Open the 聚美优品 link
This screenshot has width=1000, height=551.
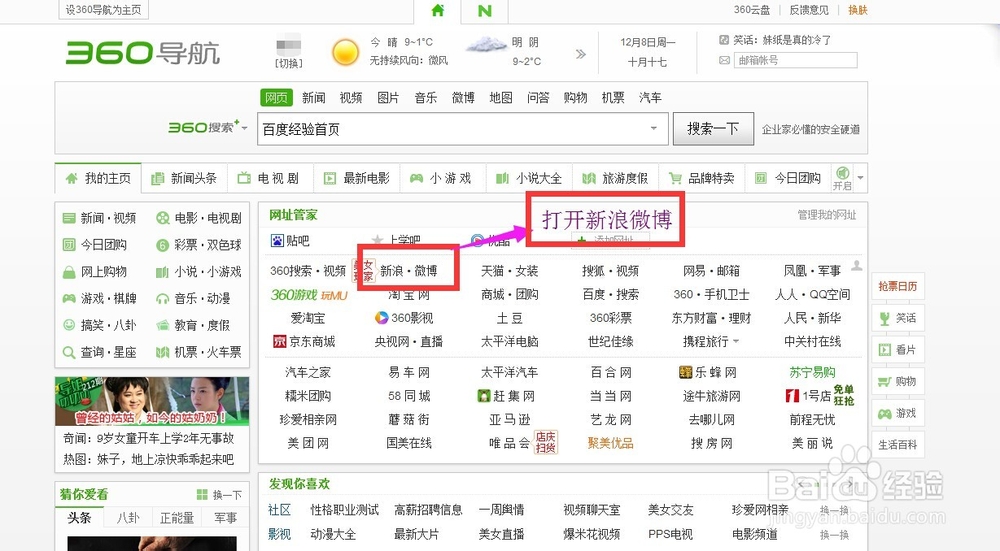(x=610, y=443)
